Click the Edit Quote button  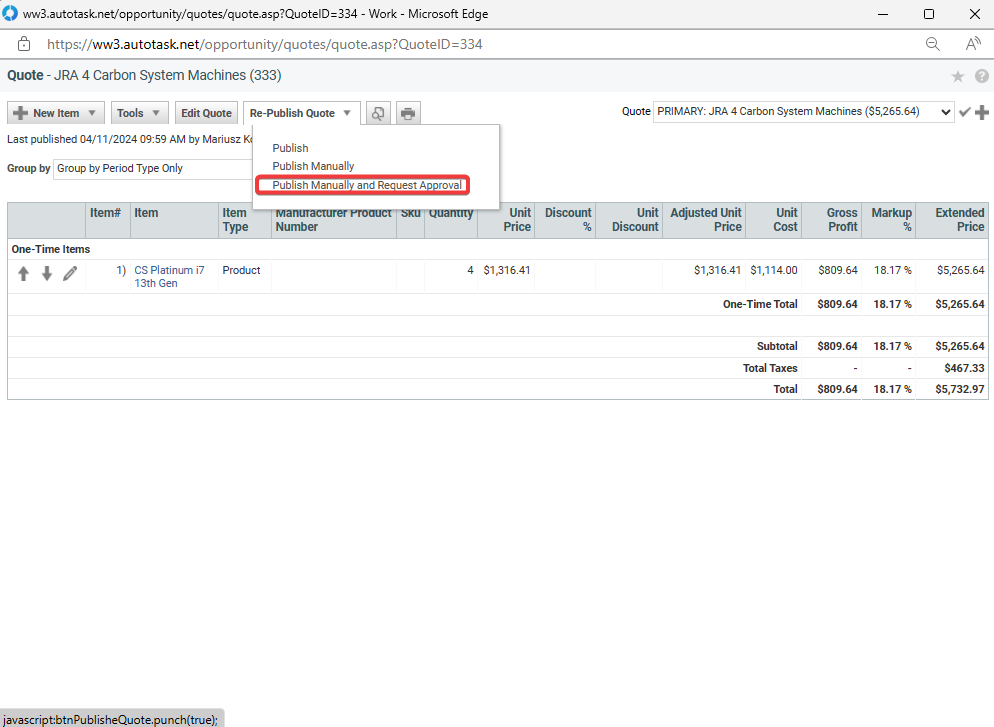coord(206,113)
